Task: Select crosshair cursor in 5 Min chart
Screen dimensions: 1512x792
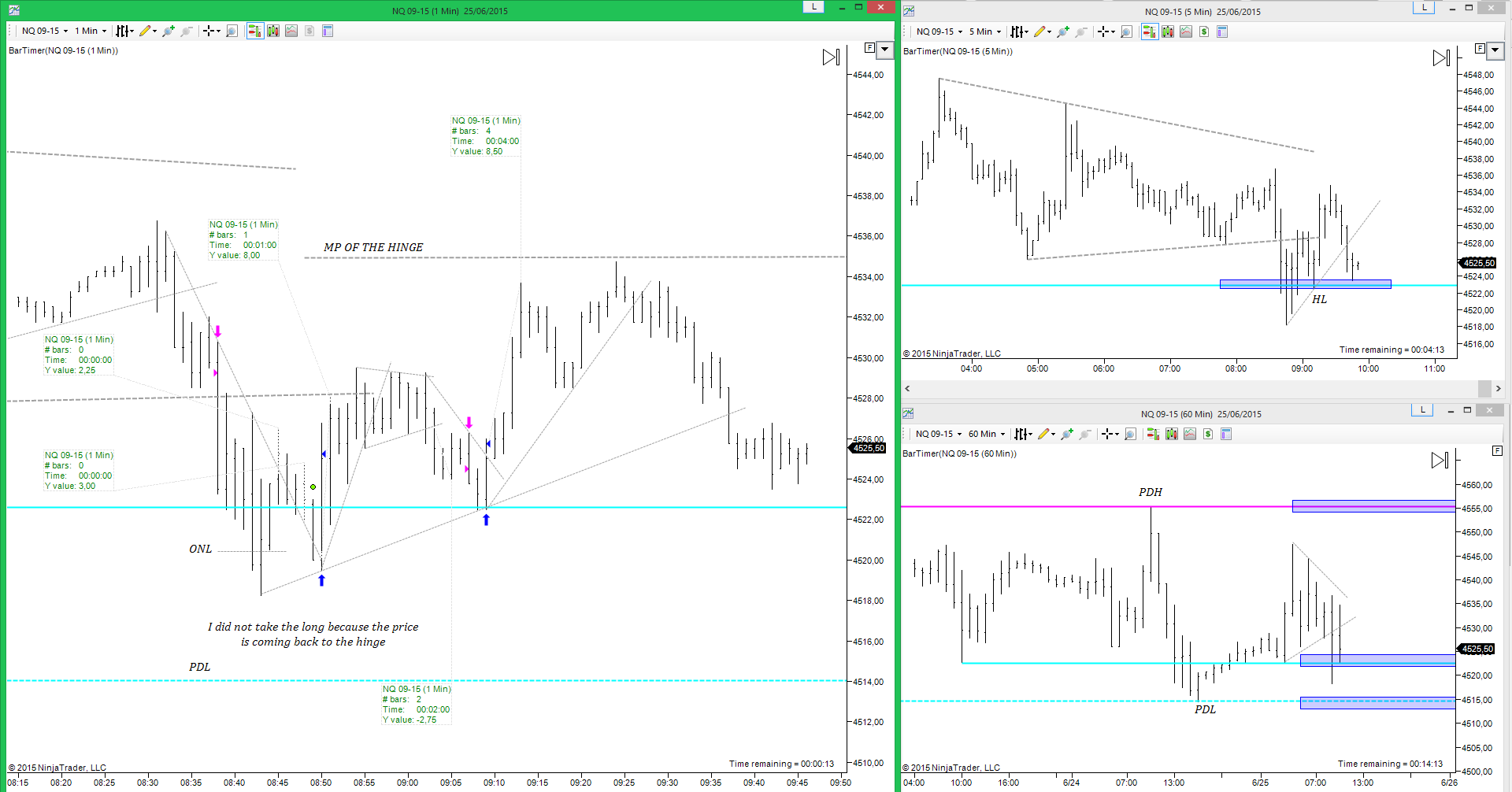Action: (1103, 31)
